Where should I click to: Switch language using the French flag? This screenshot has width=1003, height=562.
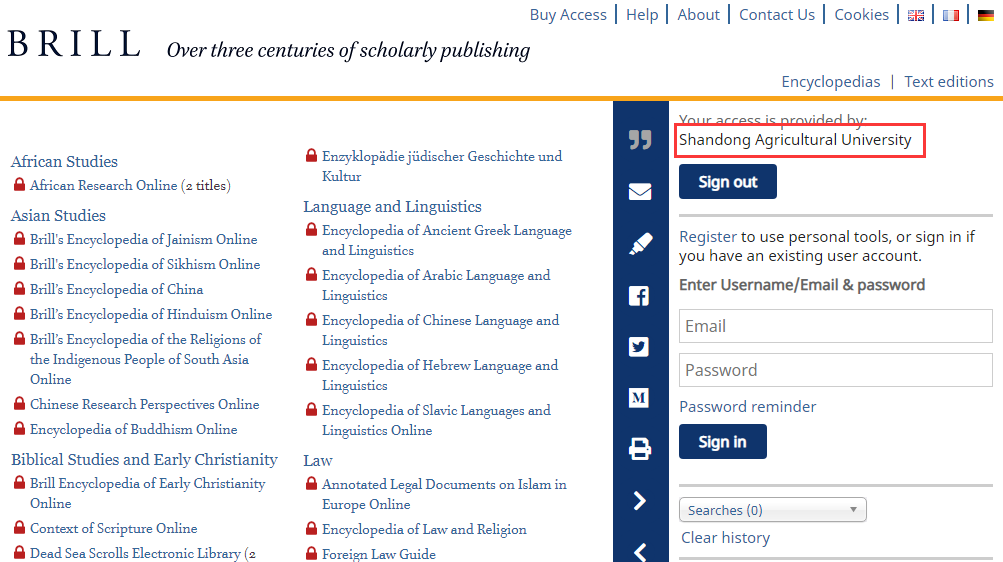[951, 15]
